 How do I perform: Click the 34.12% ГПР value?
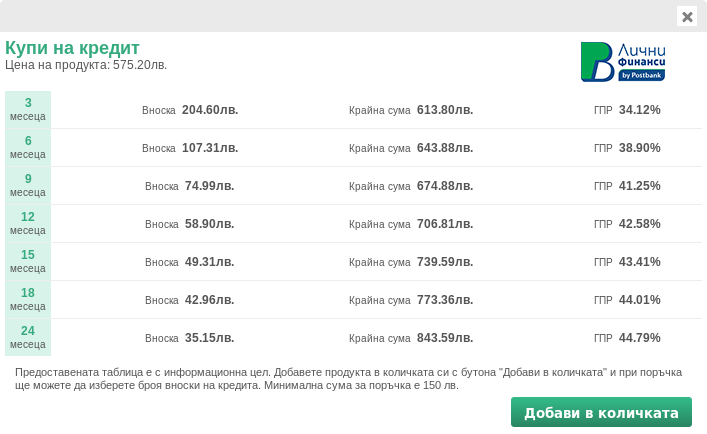(x=640, y=110)
